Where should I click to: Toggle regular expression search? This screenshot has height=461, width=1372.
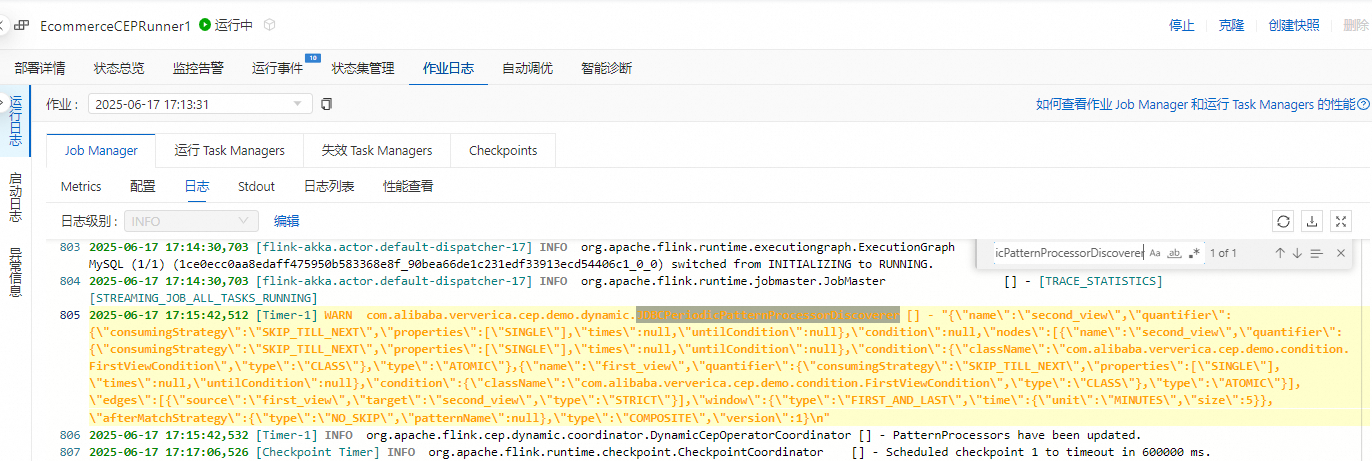1194,253
